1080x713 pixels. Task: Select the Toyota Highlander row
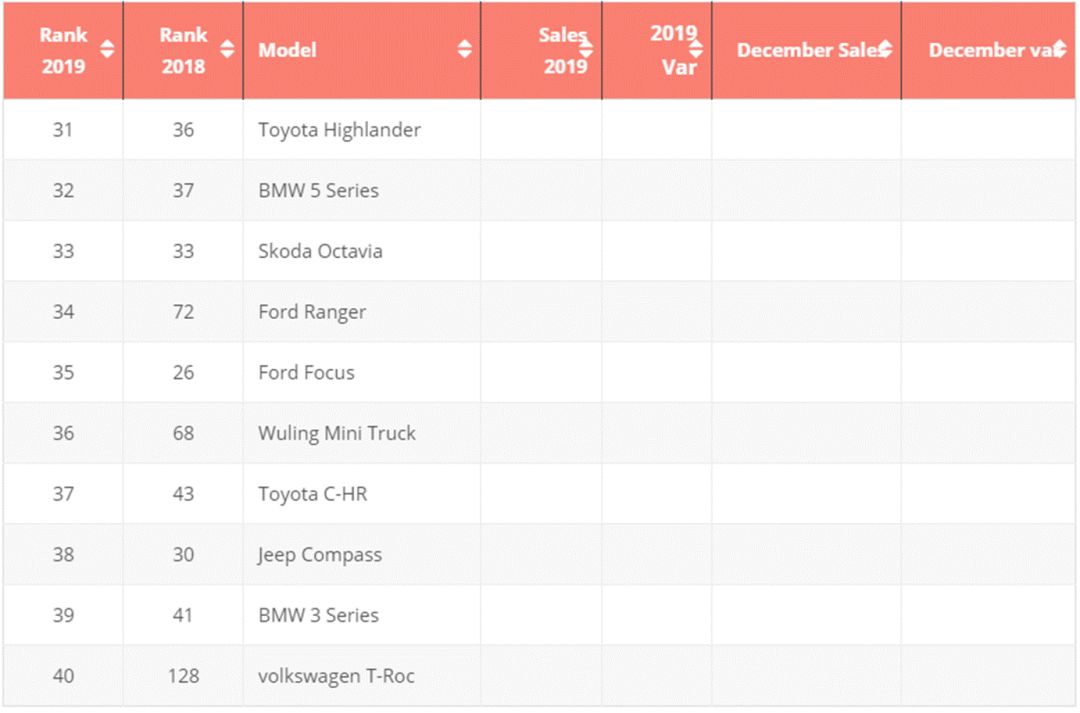[x=339, y=130]
